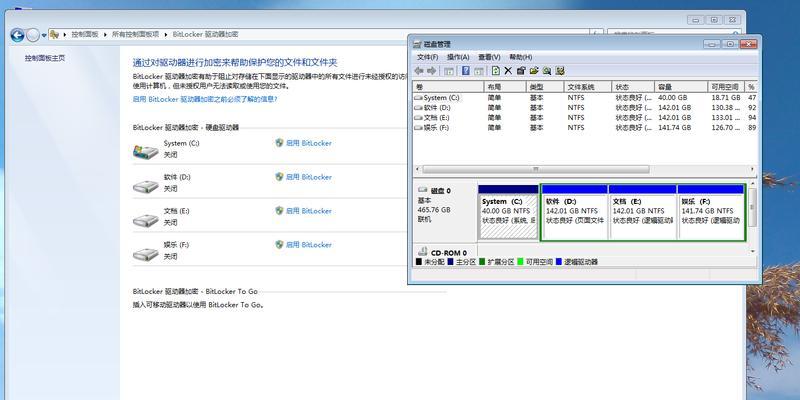Image resolution: width=800 pixels, height=400 pixels.
Task: Turn on BitLocker for 文档 (E:)
Action: [x=308, y=211]
